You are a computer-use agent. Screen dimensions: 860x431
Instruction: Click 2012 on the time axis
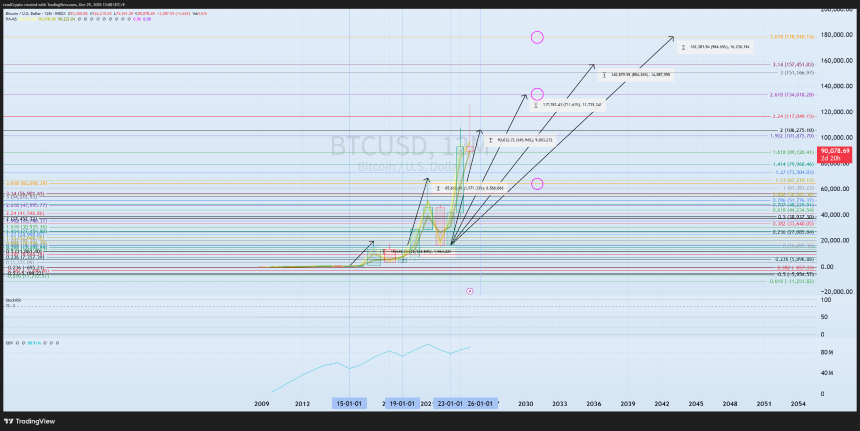(x=302, y=404)
